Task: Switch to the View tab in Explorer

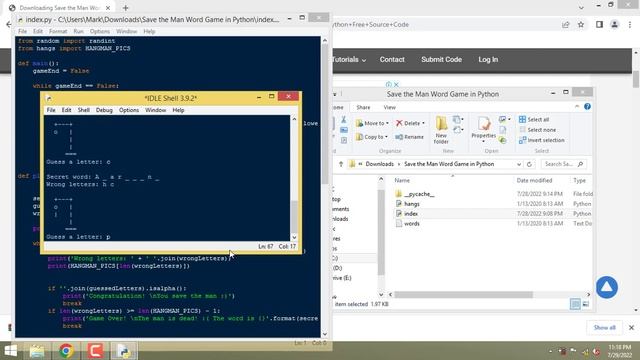Action: click(389, 107)
